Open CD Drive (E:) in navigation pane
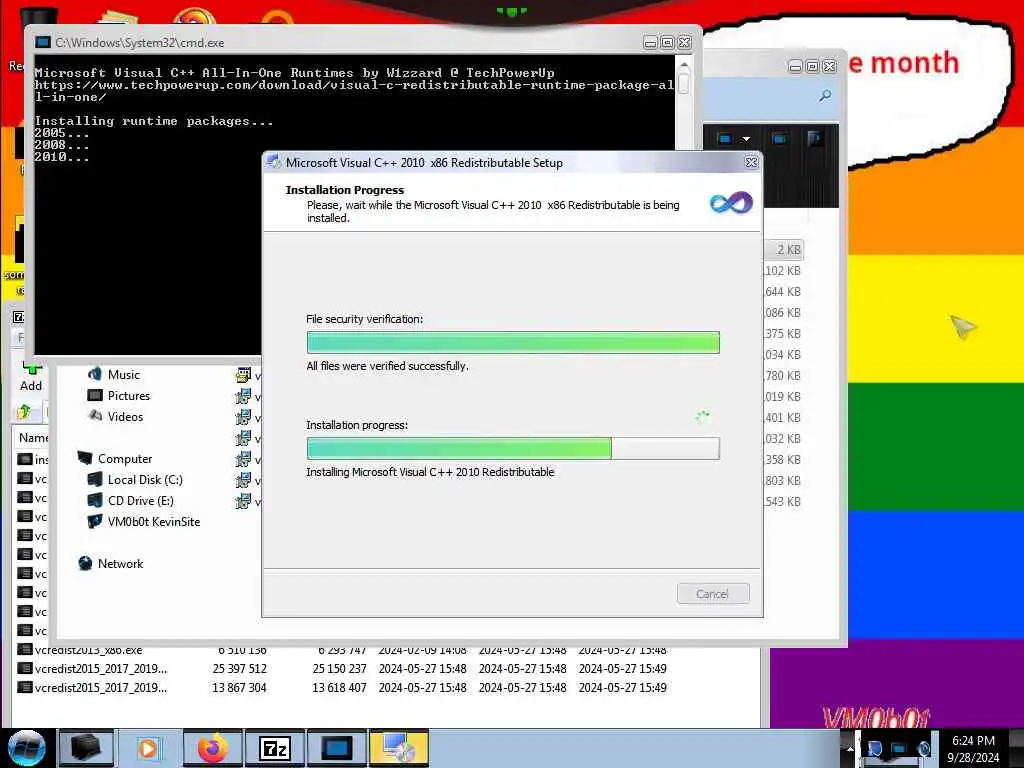1024x768 pixels. 140,501
